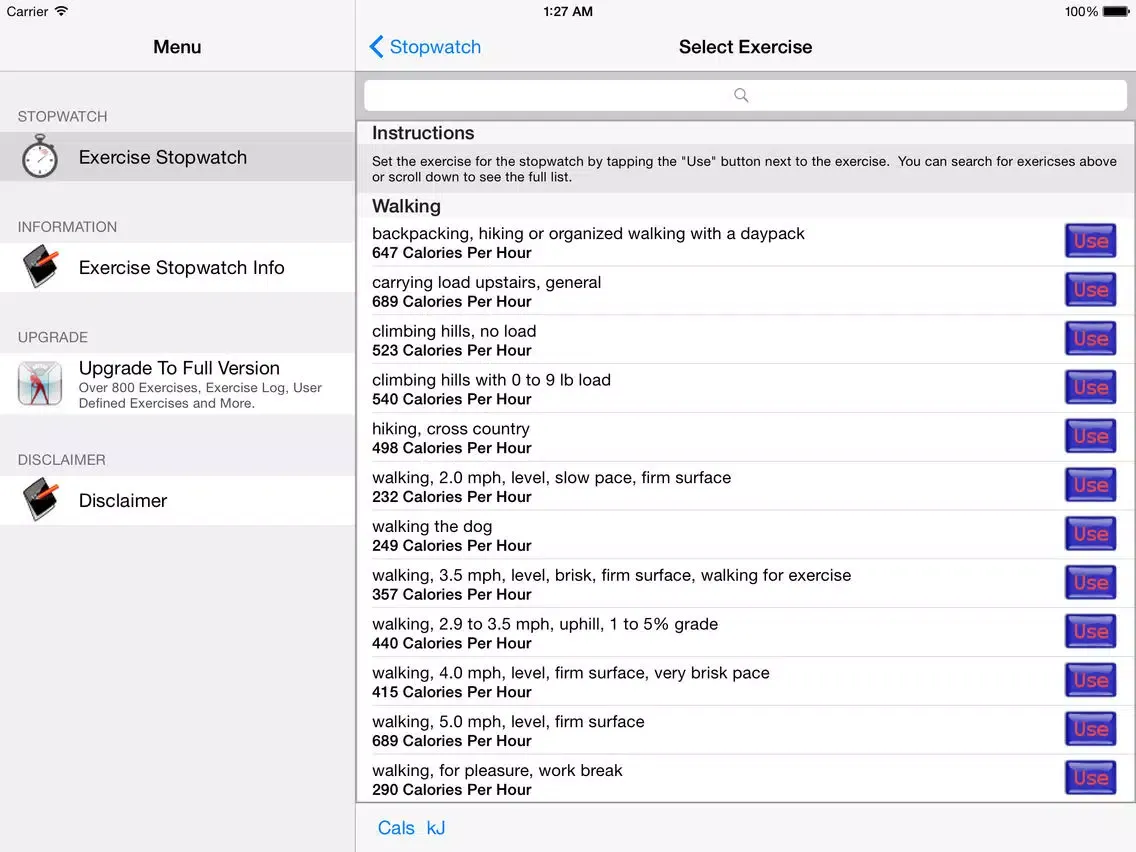This screenshot has width=1136, height=852.
Task: Tap the Disclaimer notebook icon
Action: click(x=41, y=499)
